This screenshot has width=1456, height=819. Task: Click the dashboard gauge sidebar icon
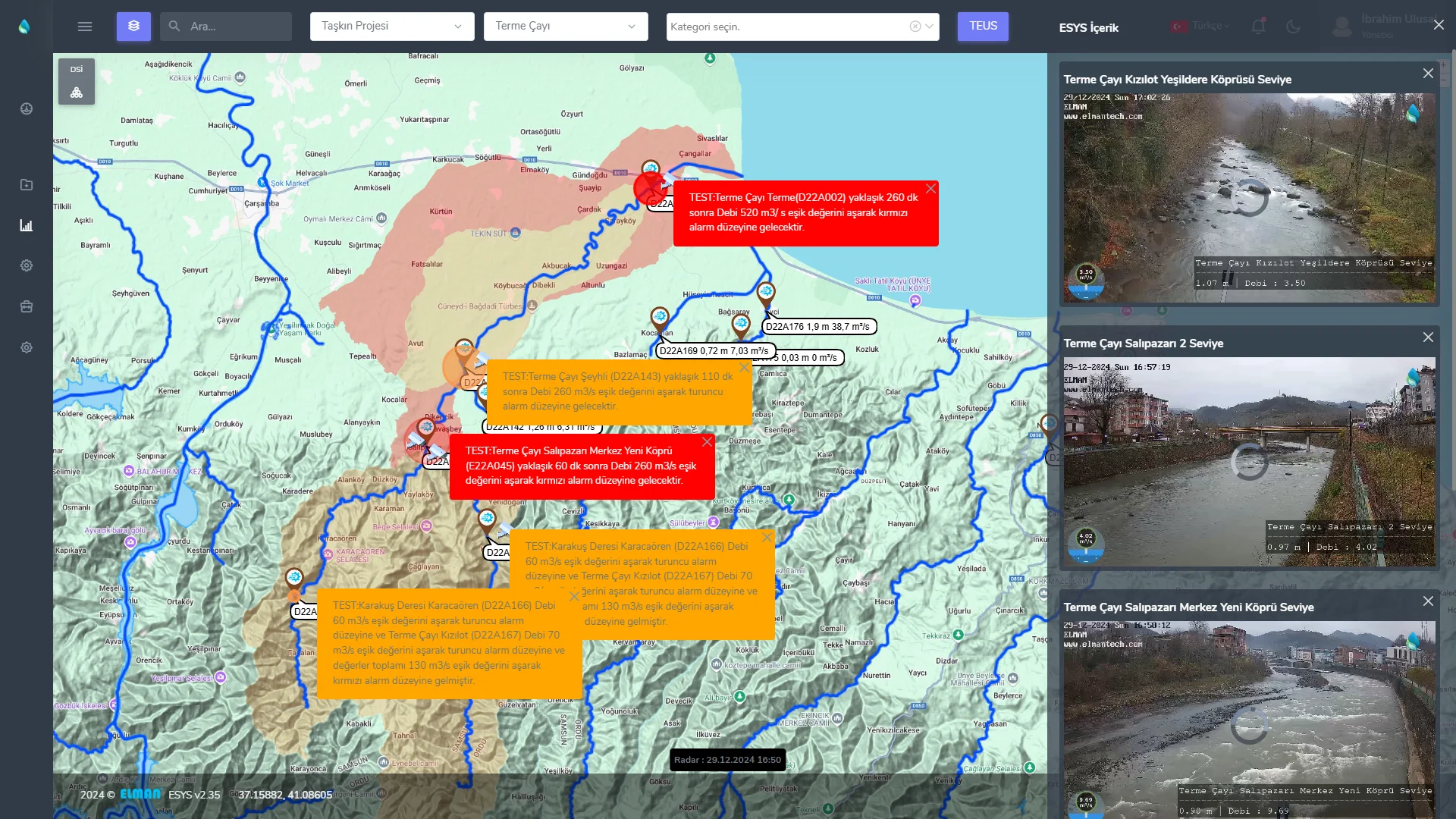[x=27, y=108]
